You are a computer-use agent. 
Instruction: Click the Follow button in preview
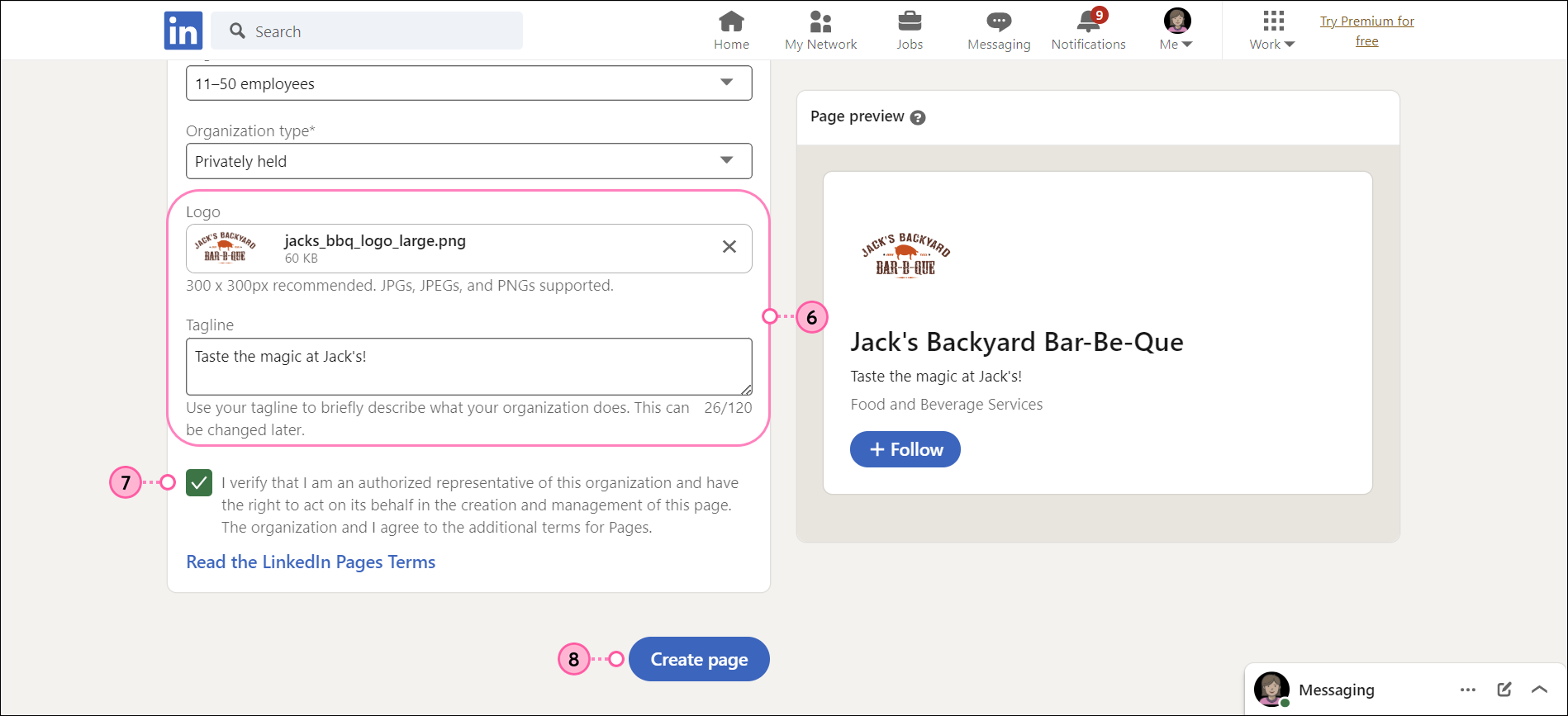click(x=905, y=449)
